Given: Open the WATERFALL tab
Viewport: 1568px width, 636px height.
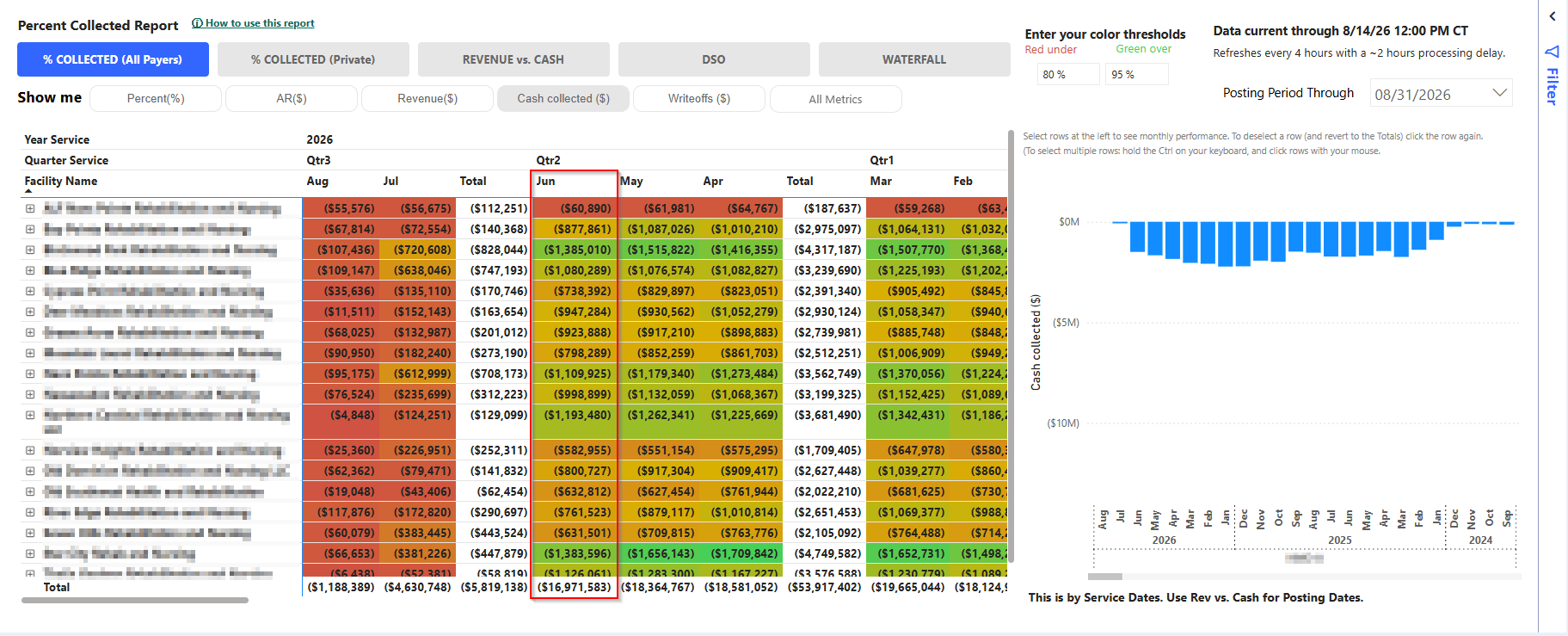Looking at the screenshot, I should (x=914, y=59).
